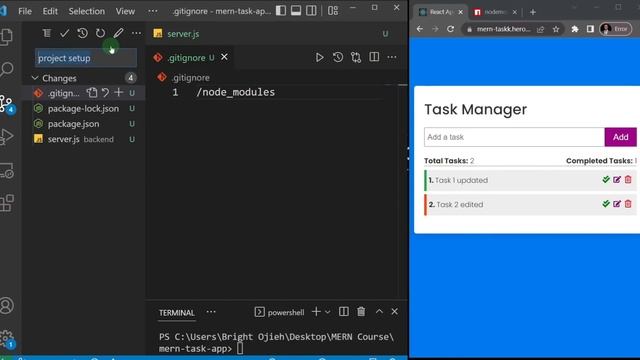The width and height of the screenshot is (640, 360).
Task: Go back in browser
Action: tap(420, 29)
